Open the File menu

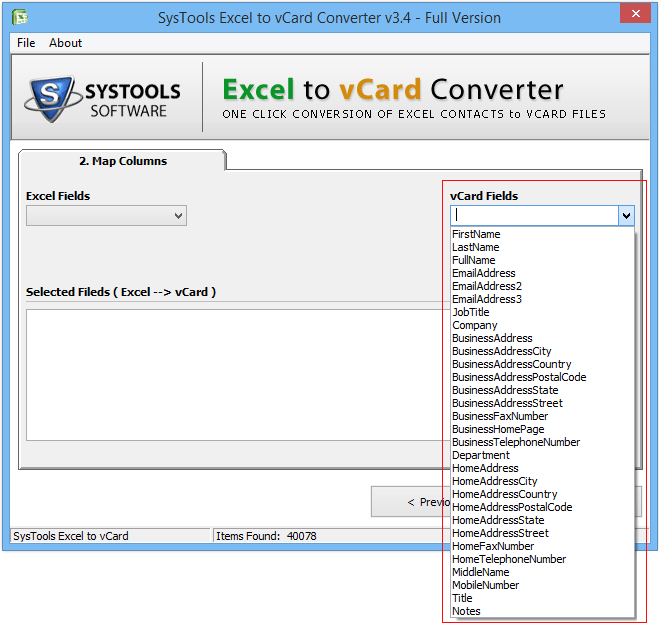(x=26, y=43)
